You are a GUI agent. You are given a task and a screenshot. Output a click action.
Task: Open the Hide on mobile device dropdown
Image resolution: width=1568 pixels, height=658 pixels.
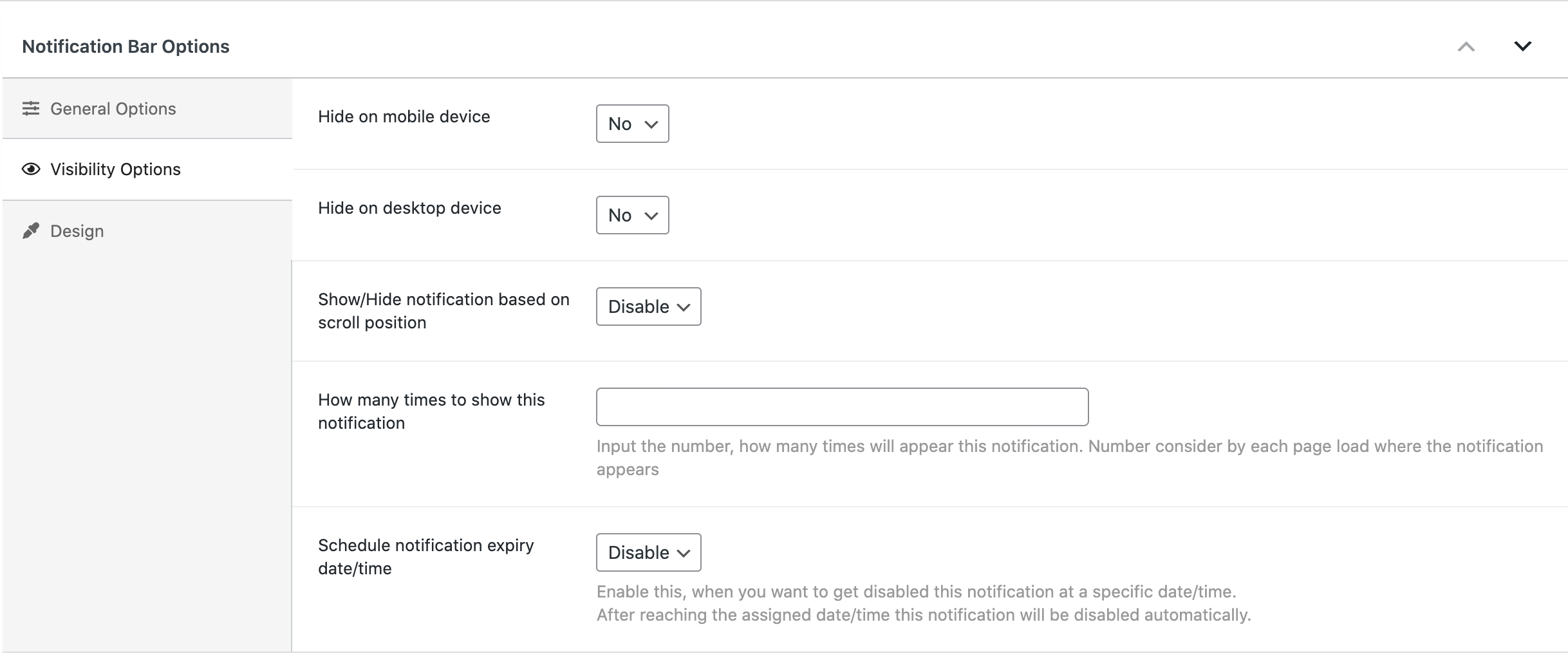632,124
